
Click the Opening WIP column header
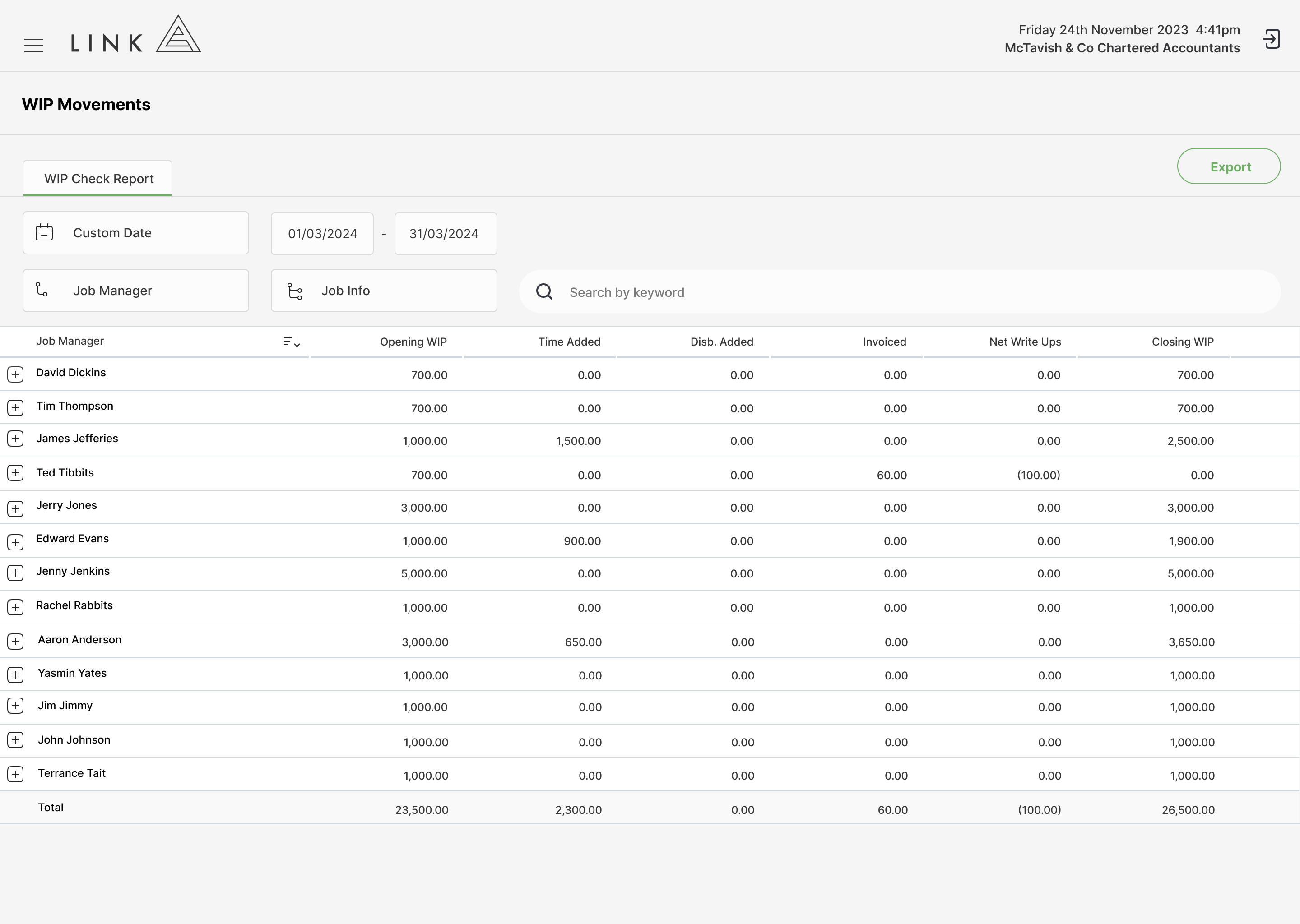coord(413,342)
